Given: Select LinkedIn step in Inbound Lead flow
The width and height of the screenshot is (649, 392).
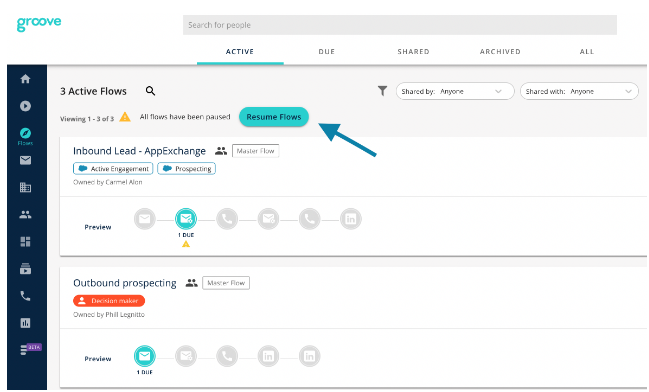Looking at the screenshot, I should pyautogui.click(x=351, y=219).
